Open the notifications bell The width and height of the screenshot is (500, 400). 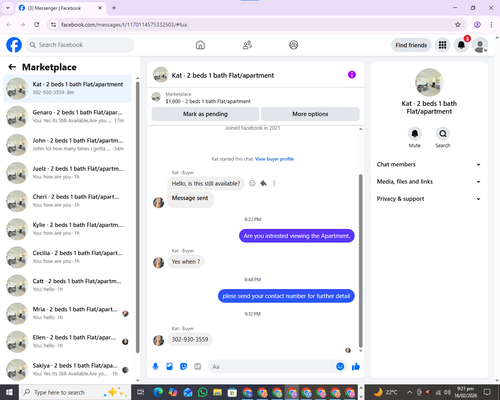tap(461, 45)
